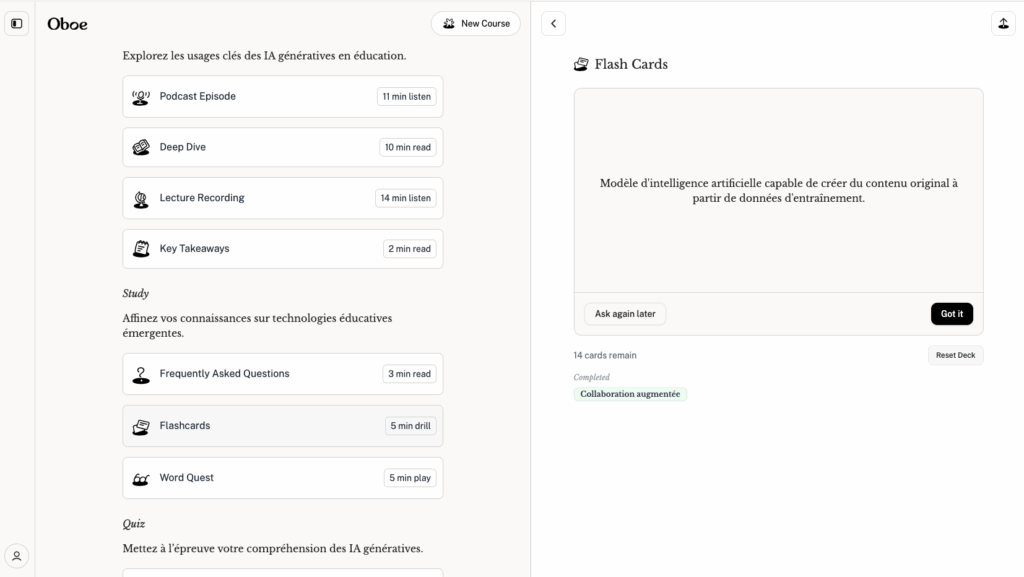Click the Key Takeaways icon
The height and width of the screenshot is (577, 1024).
coord(141,249)
